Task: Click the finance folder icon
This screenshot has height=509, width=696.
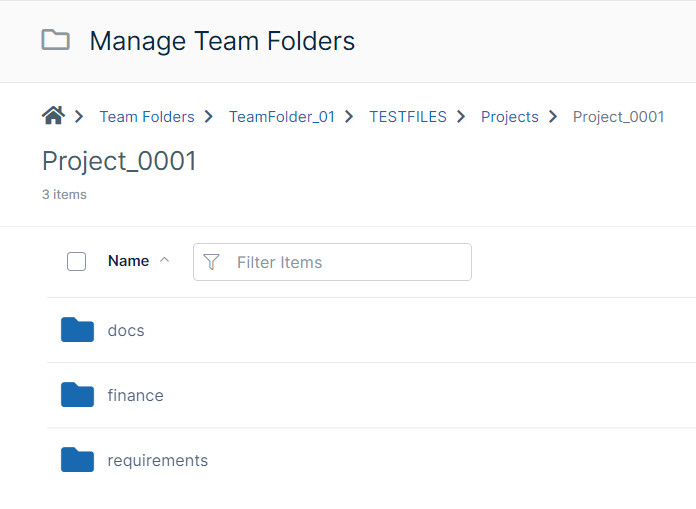Action: 77,395
